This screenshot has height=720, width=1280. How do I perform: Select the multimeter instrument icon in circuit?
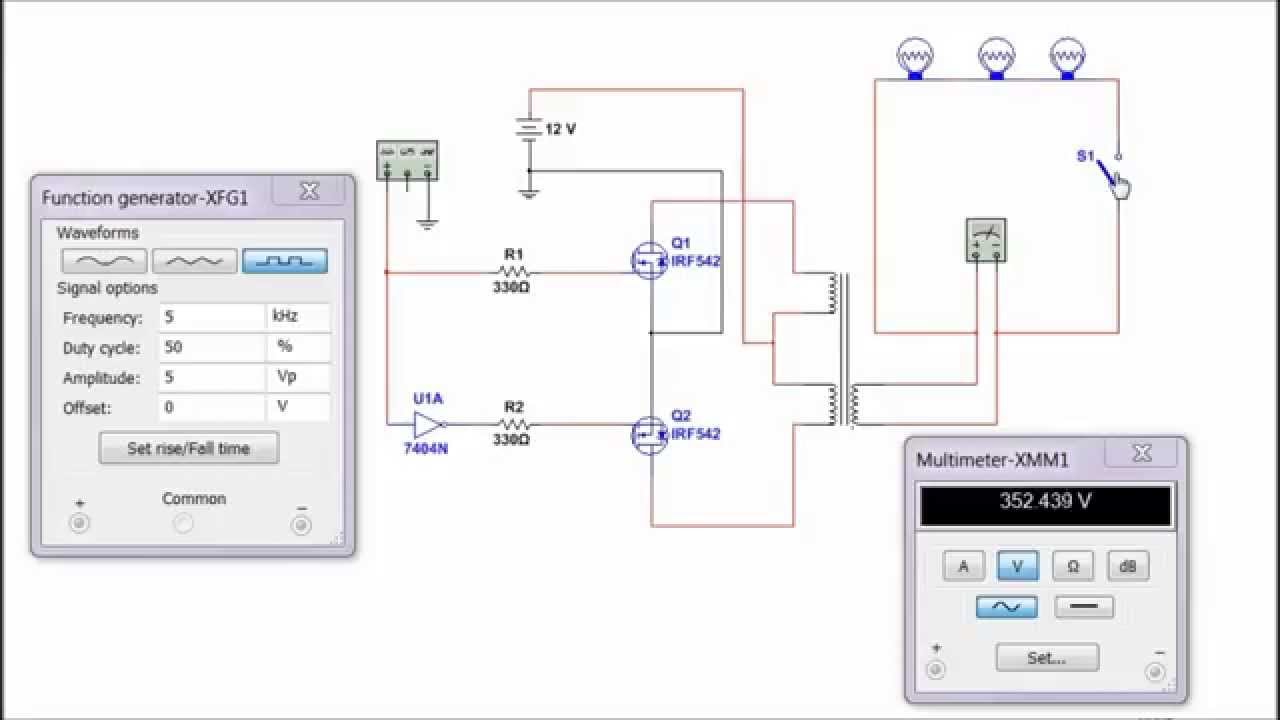click(x=986, y=240)
